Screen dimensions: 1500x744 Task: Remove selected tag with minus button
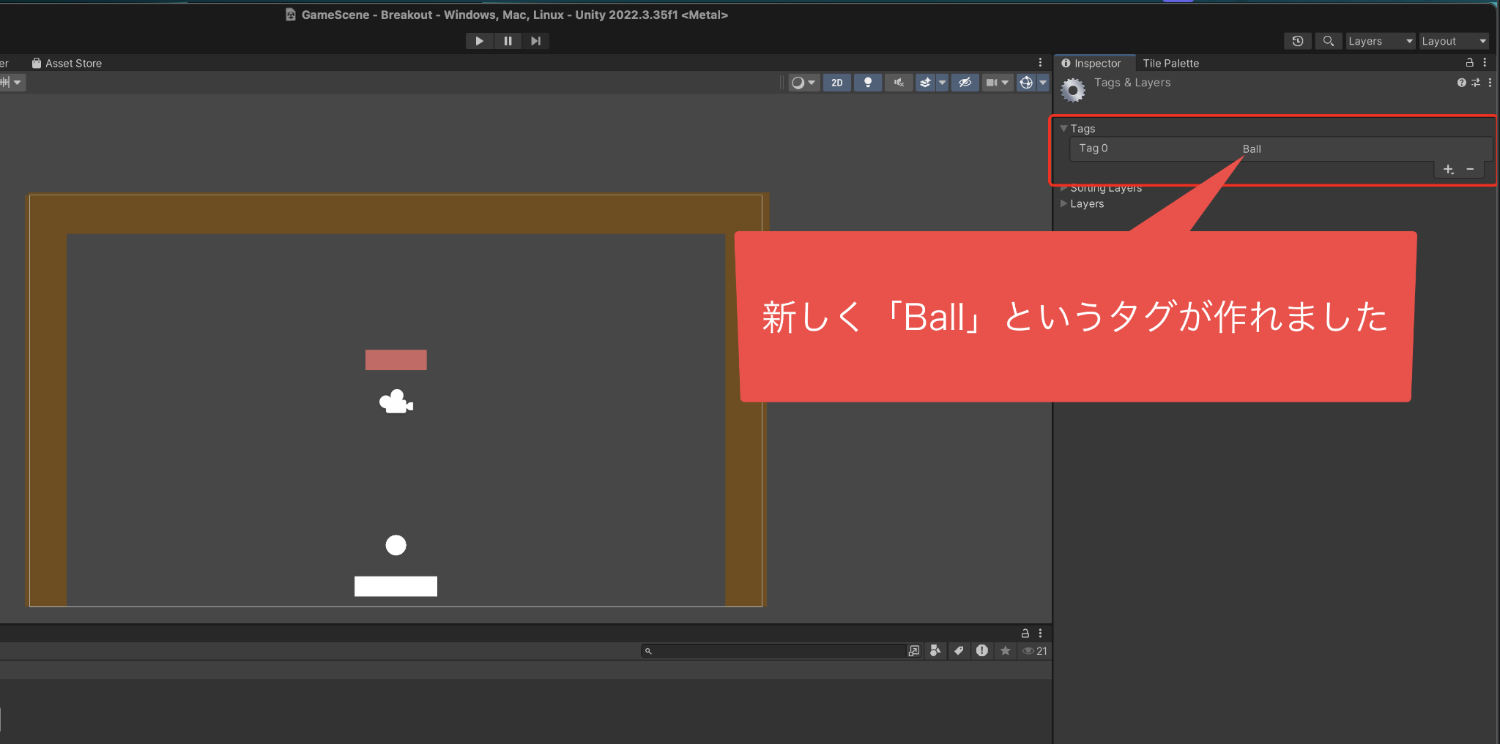(1470, 170)
